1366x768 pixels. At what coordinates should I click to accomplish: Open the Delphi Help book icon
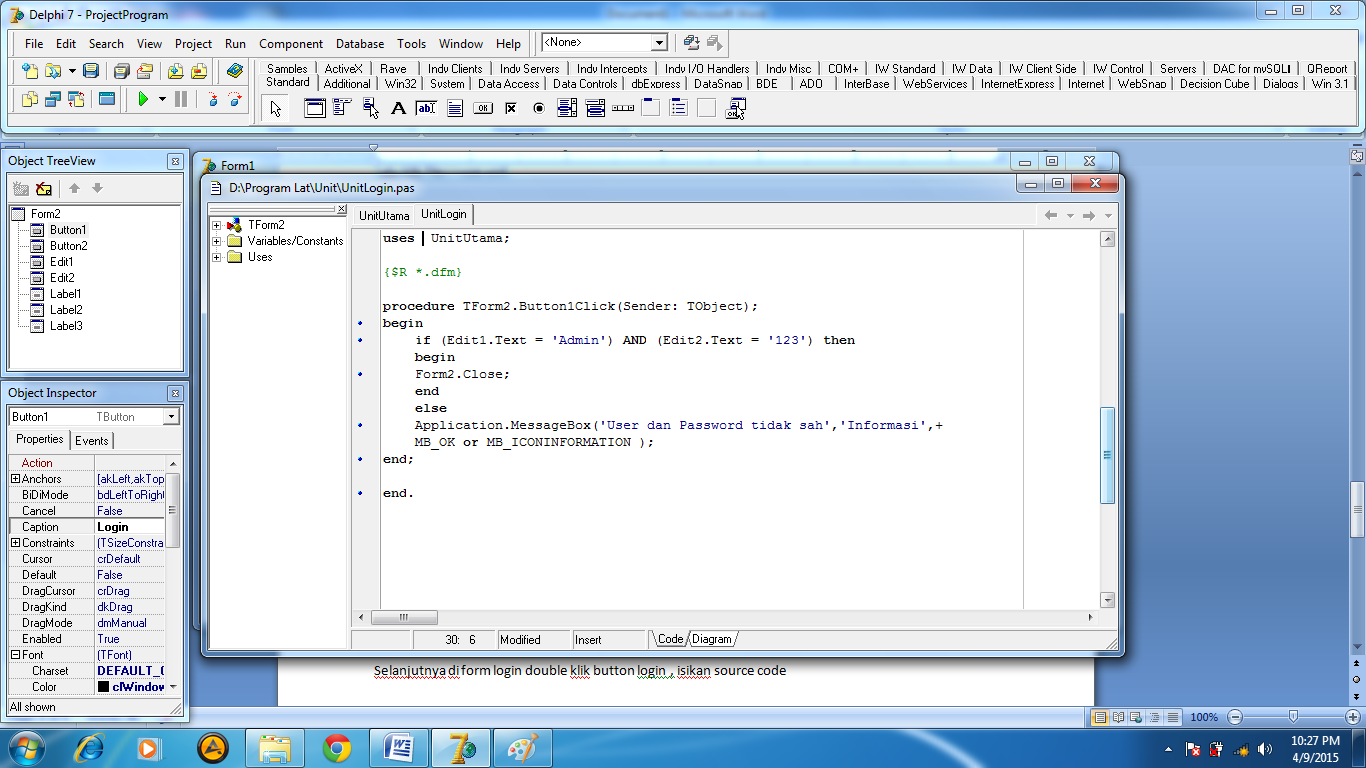pos(235,70)
